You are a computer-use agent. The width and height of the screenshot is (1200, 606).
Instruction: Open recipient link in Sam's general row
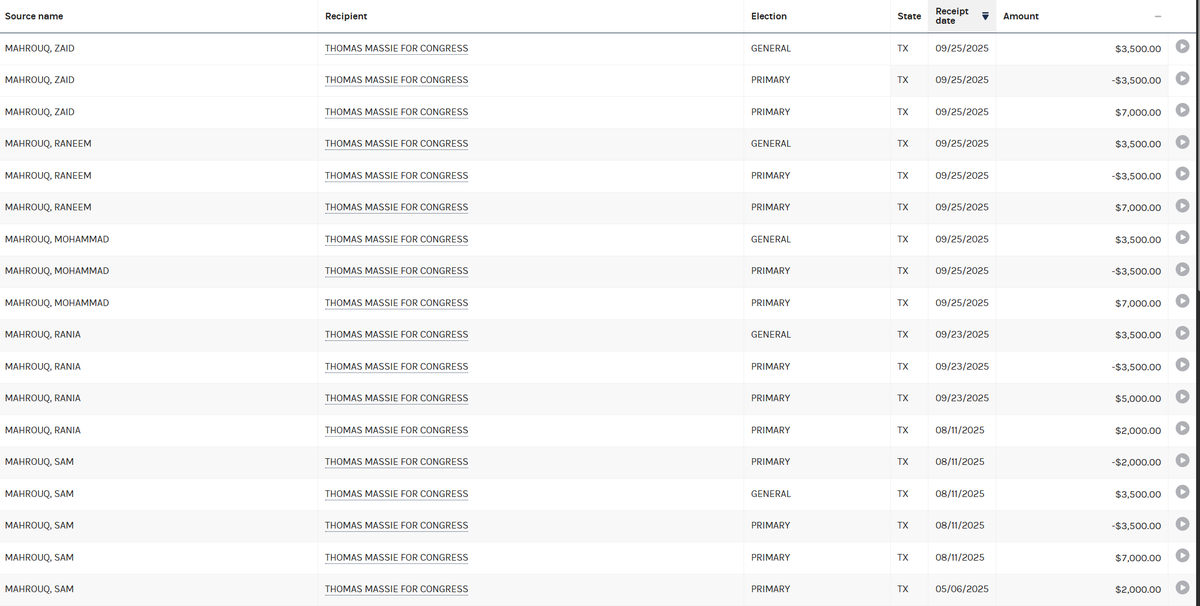pos(396,494)
